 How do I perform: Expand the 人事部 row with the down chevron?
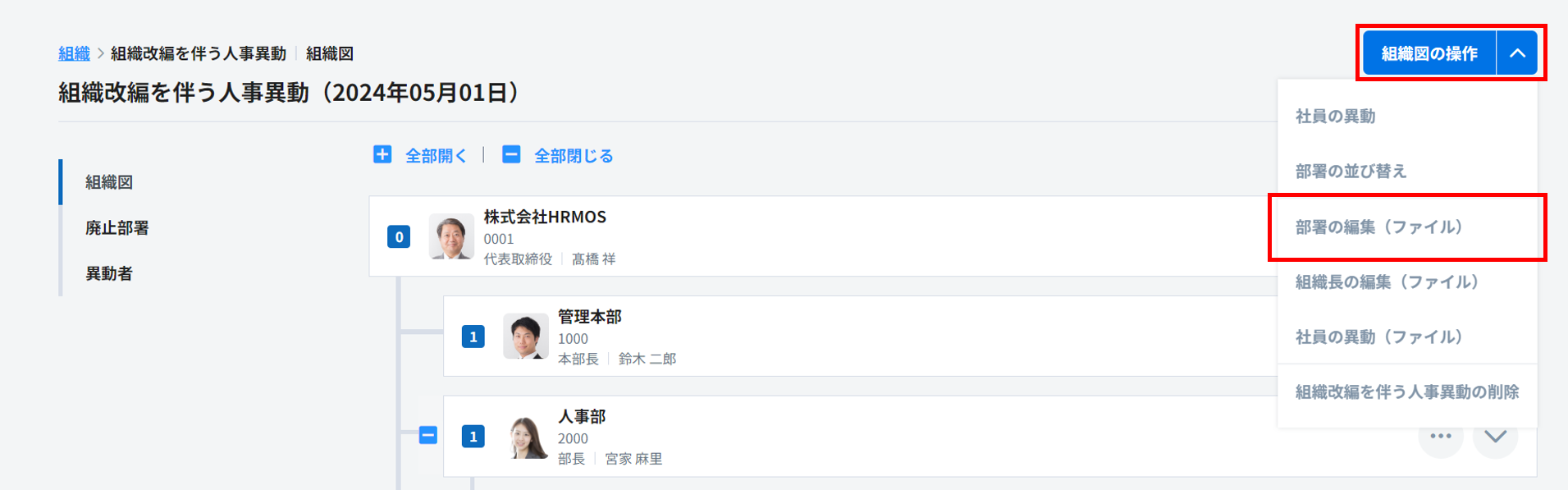pyautogui.click(x=1495, y=436)
